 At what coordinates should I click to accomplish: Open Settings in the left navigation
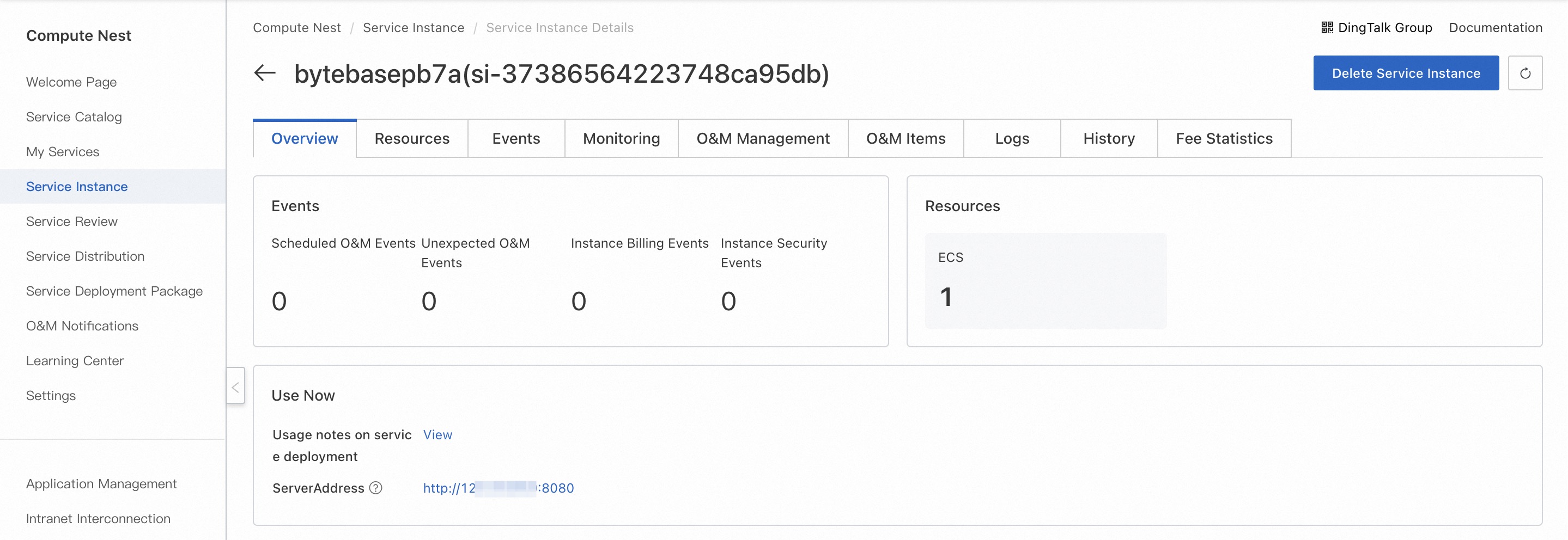51,395
